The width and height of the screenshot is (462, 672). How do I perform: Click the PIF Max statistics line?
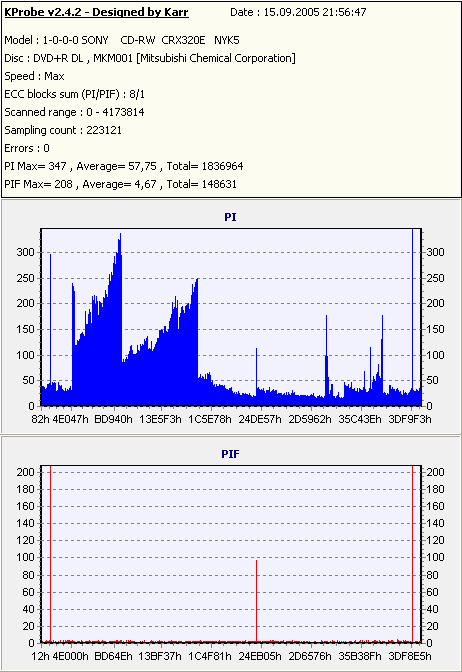point(120,184)
